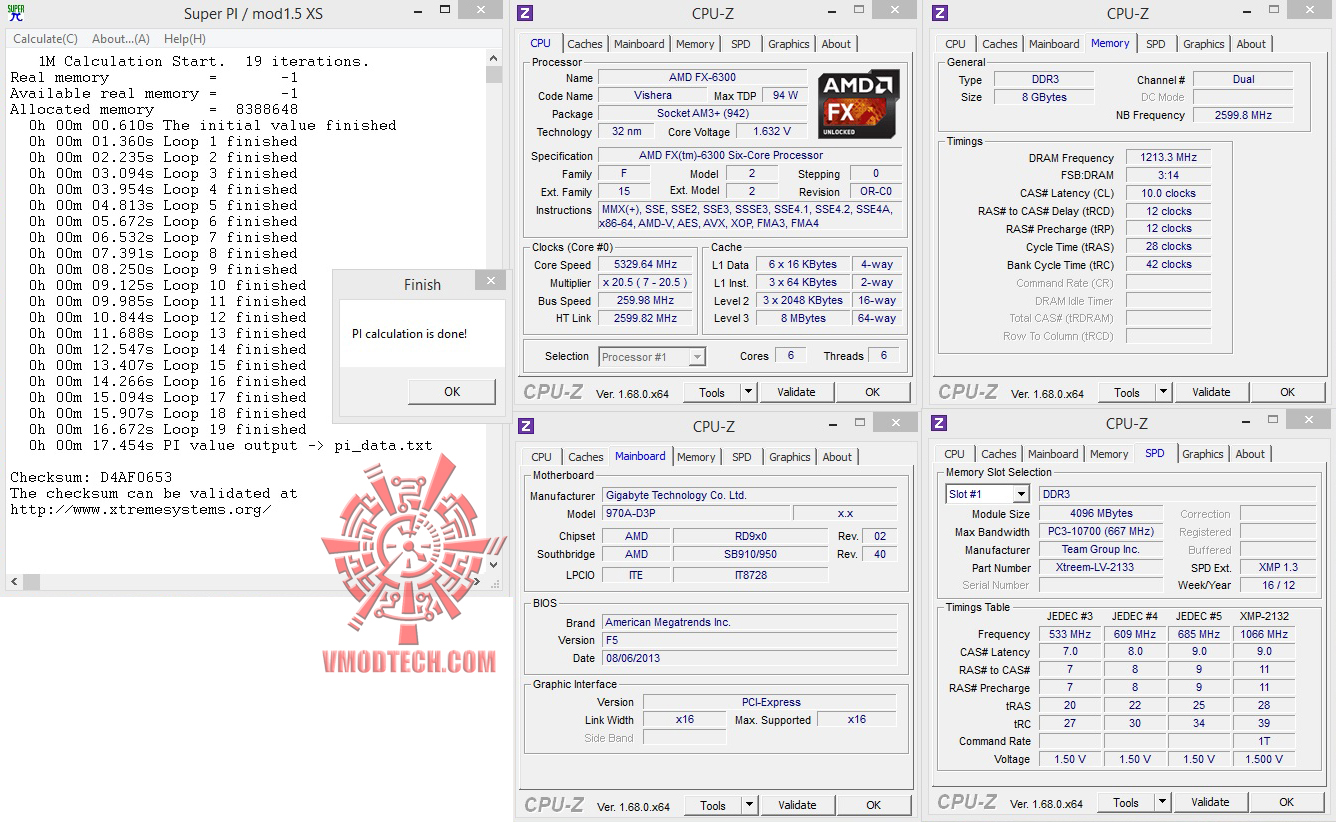Click the Z logo of the CPU-Z SPD window
Viewport: 1336px width, 822px height.
pyautogui.click(x=939, y=424)
